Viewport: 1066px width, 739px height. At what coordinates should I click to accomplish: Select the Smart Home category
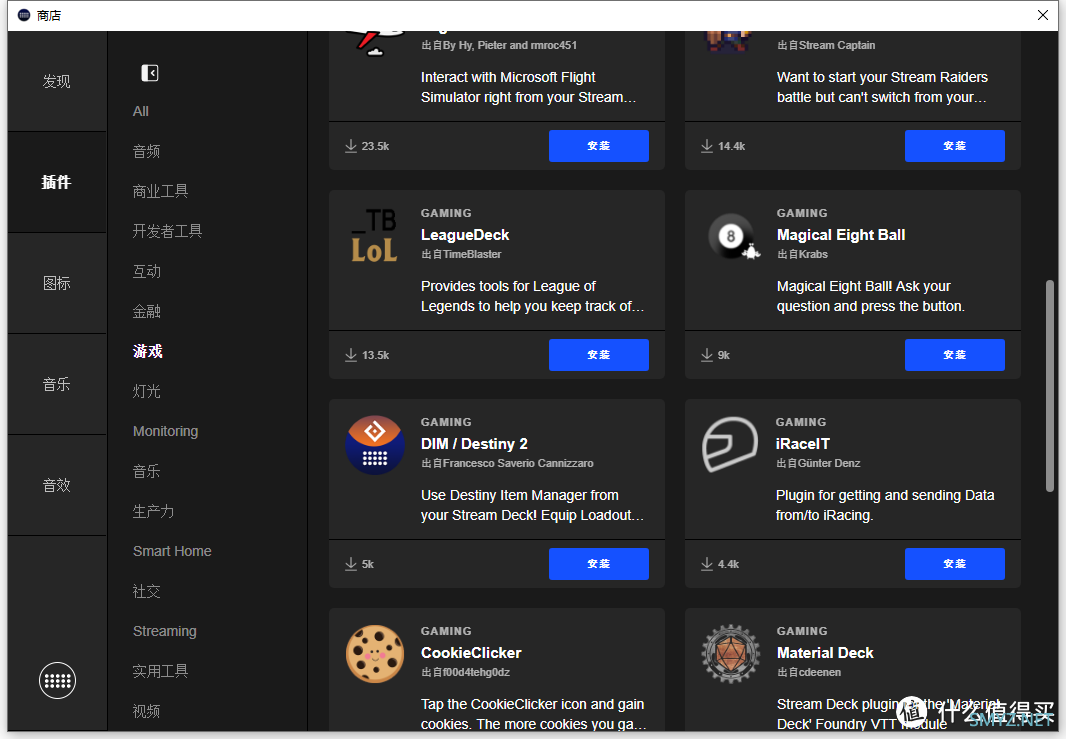coord(172,551)
